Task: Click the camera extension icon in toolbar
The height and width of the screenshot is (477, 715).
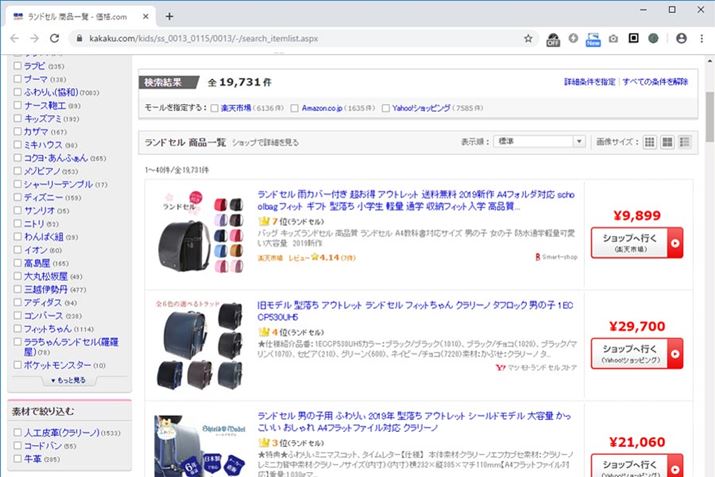Action: 612,38
